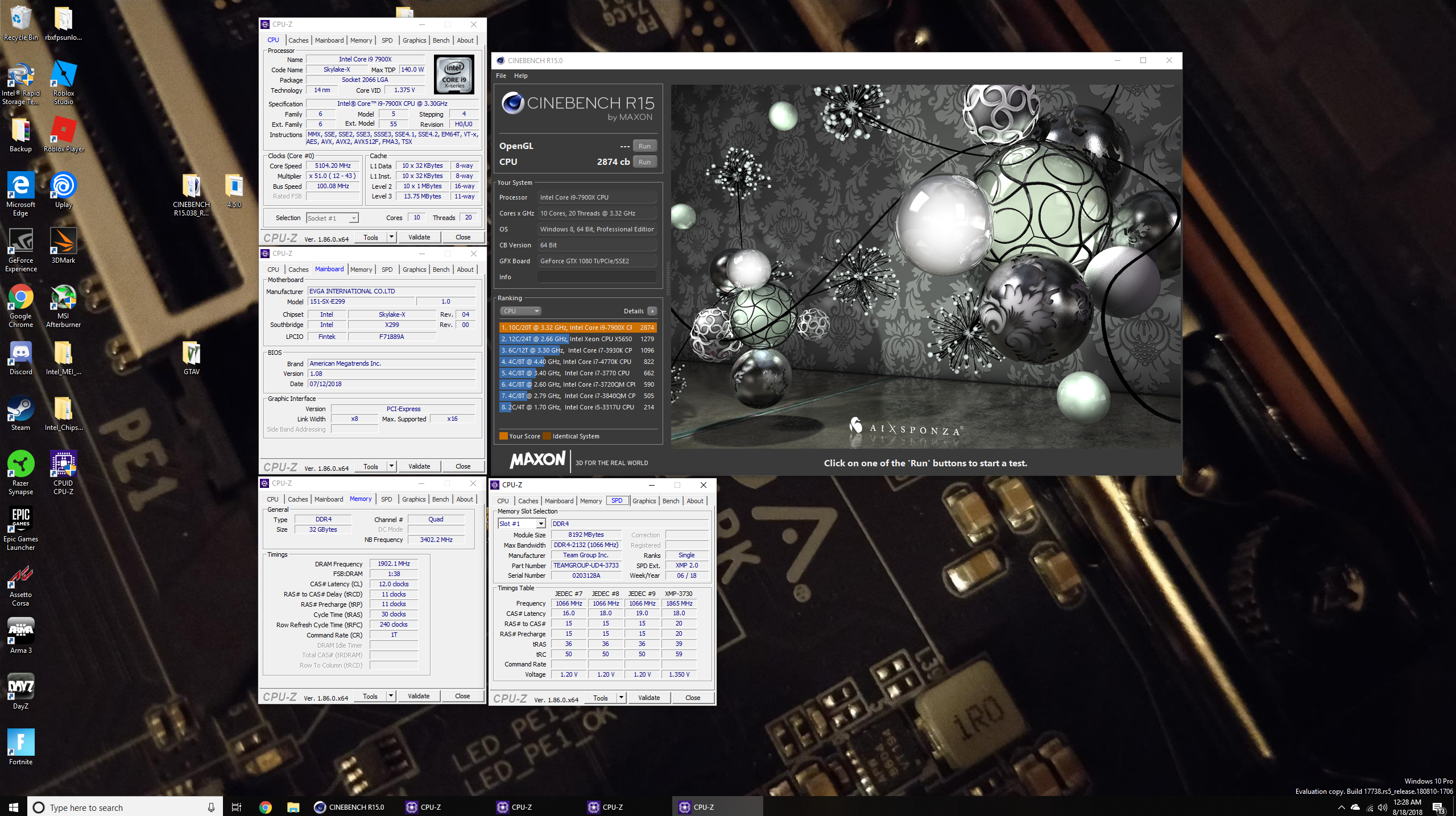This screenshot has height=816, width=1456.
Task: Launch CPUID CPU-Z desktop shortcut
Action: tap(63, 473)
